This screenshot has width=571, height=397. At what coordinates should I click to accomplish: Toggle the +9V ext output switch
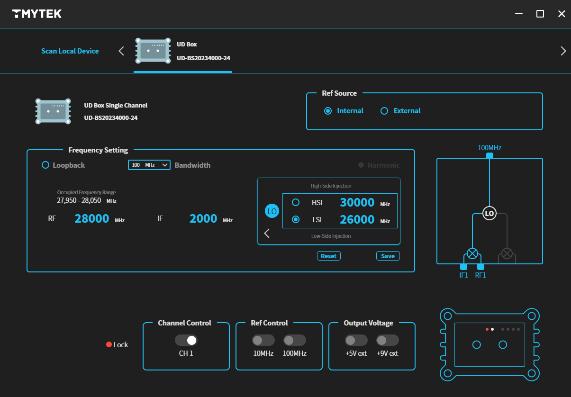(x=387, y=340)
